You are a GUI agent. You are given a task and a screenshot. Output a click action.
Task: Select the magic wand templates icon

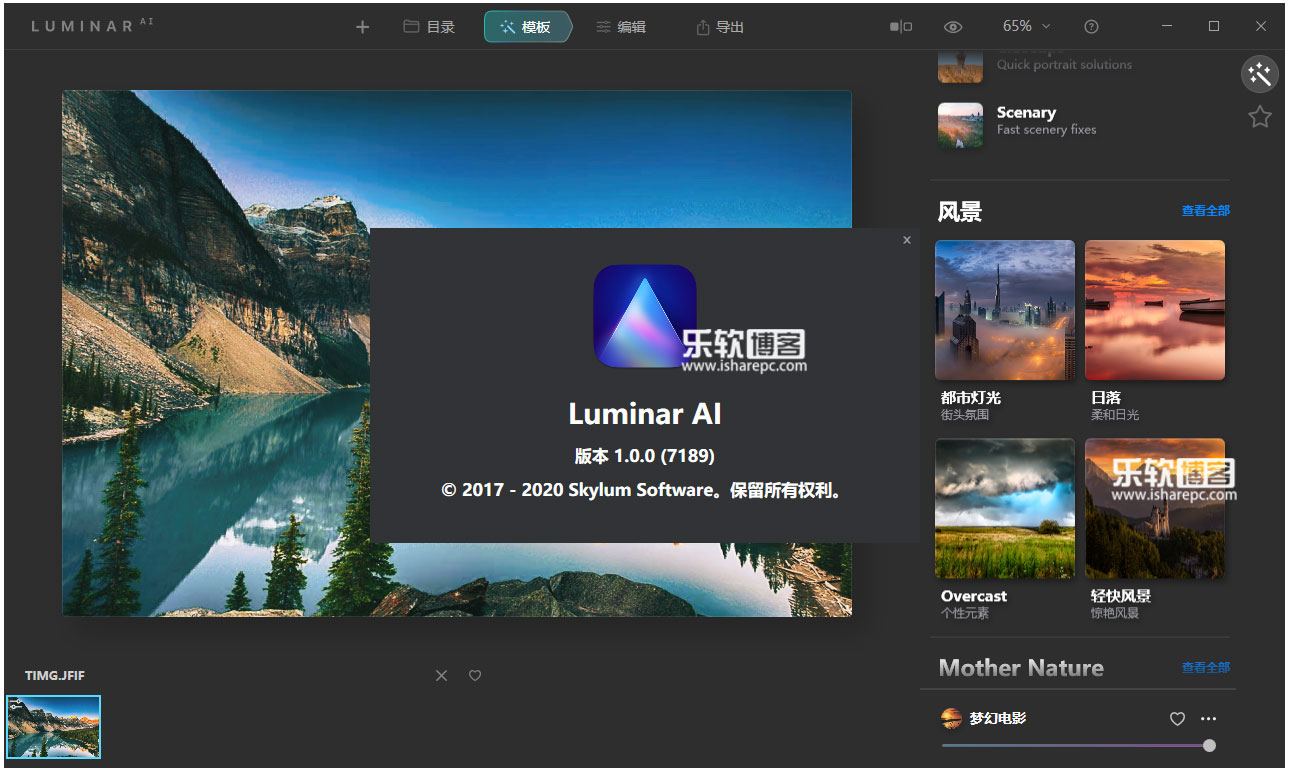pos(1260,74)
